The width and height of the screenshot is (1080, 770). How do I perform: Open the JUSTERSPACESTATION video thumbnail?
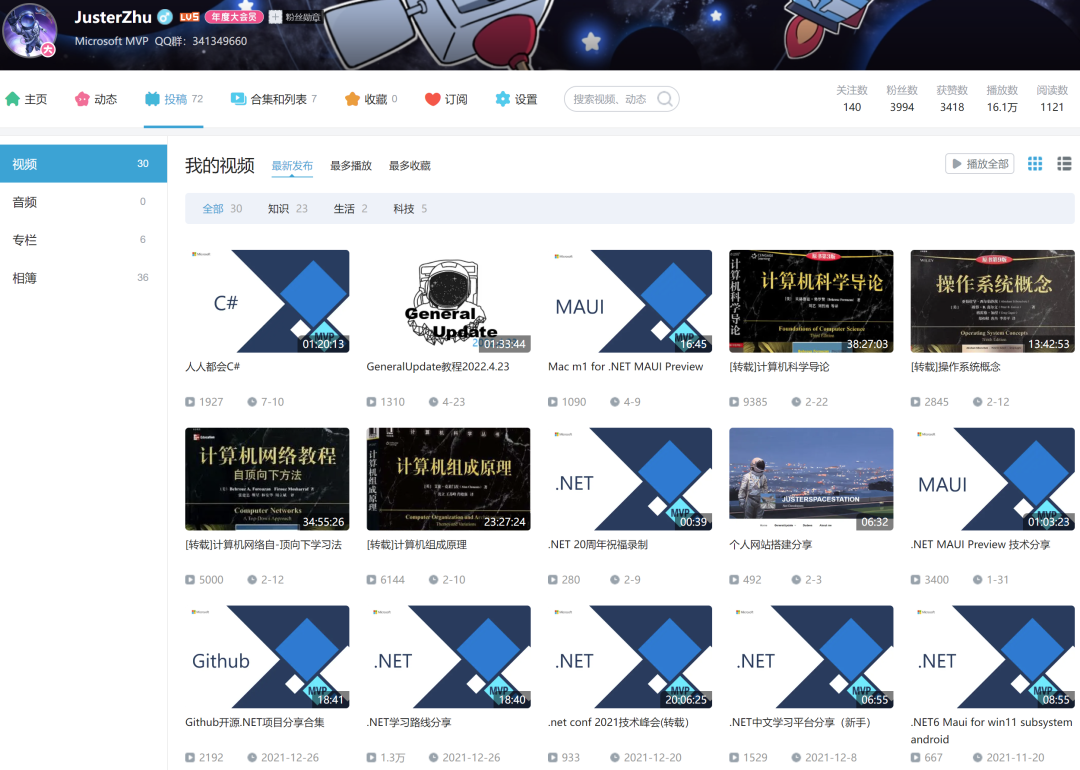pos(811,479)
